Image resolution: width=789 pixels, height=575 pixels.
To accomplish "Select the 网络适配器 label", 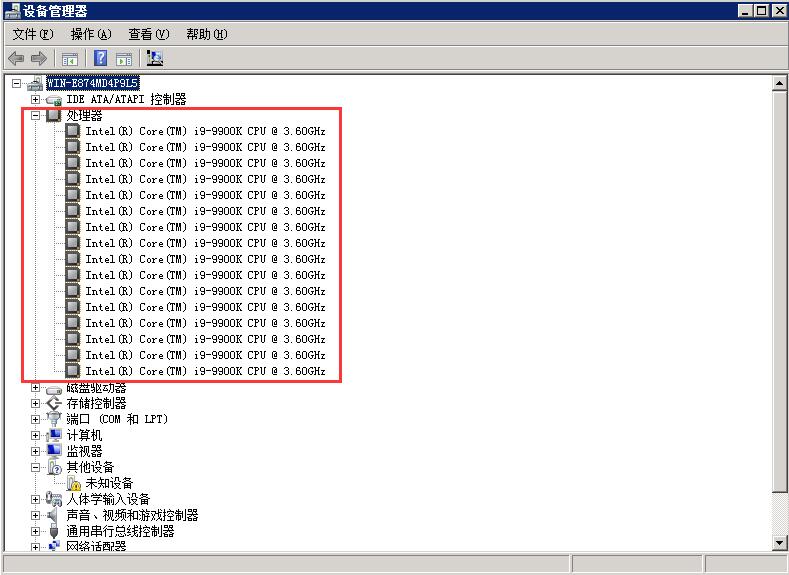I will click(96, 546).
